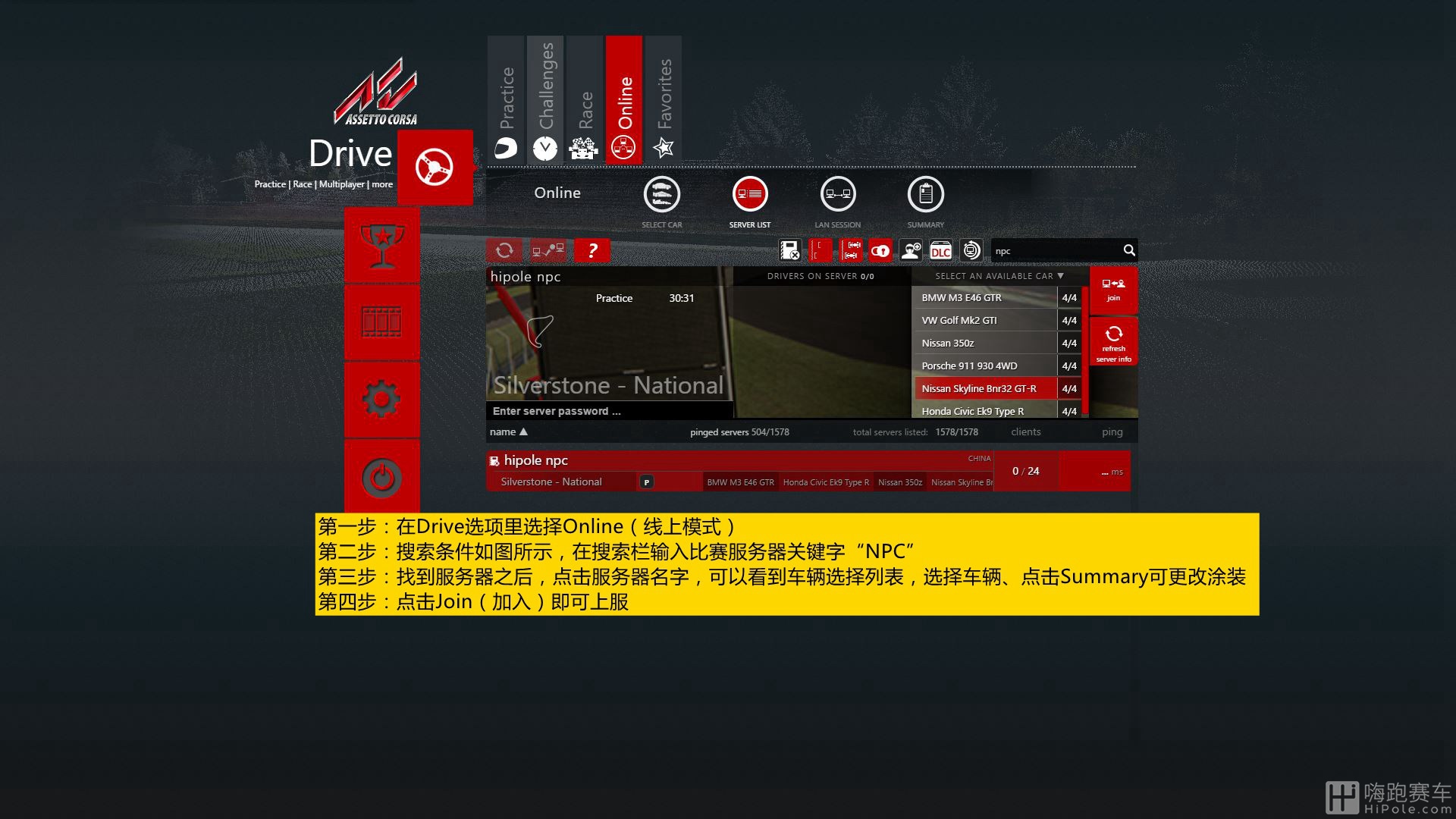Open the replay film strip section
The width and height of the screenshot is (1456, 819).
[381, 322]
